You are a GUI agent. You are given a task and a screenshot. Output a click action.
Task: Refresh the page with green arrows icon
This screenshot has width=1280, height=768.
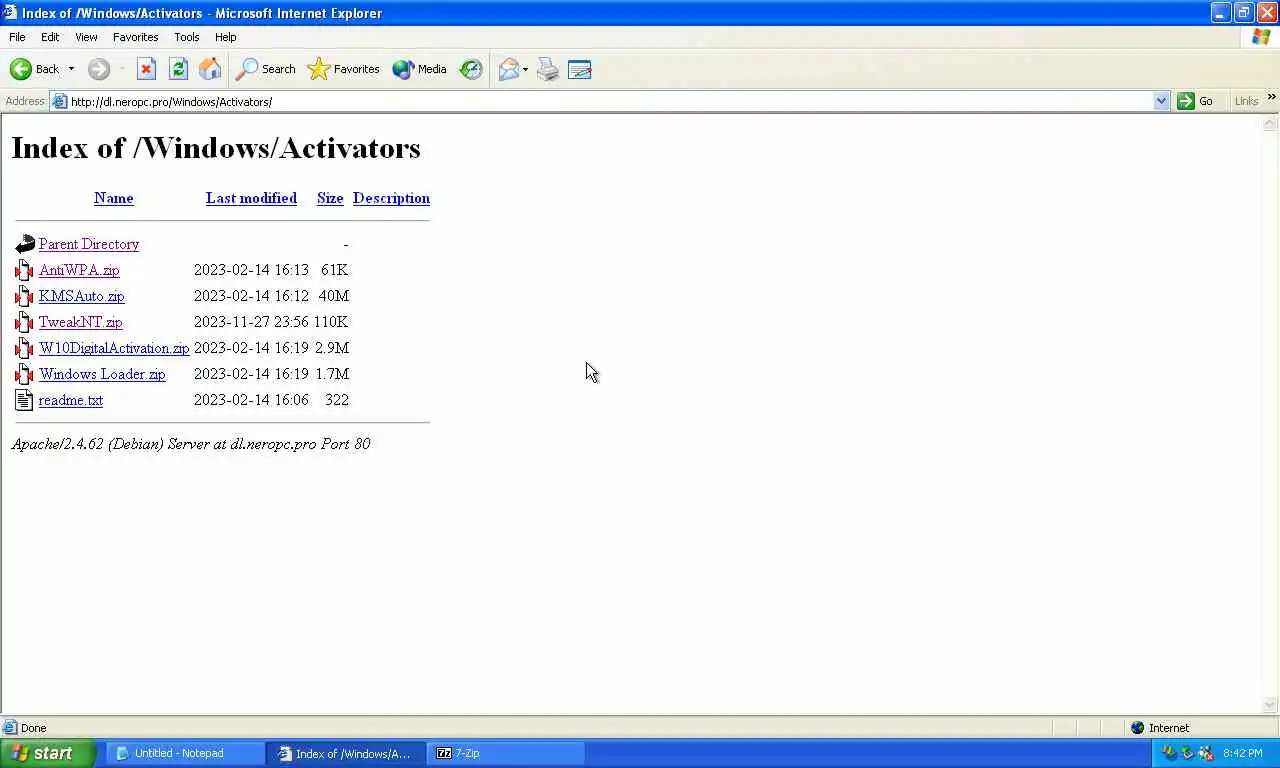click(x=178, y=69)
